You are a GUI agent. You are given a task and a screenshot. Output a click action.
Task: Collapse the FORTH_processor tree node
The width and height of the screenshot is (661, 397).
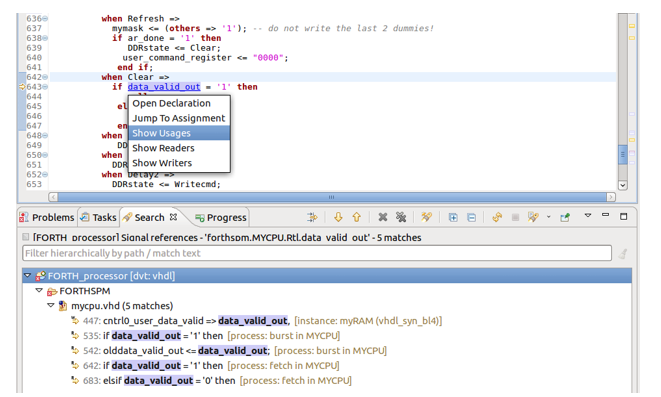coord(28,276)
